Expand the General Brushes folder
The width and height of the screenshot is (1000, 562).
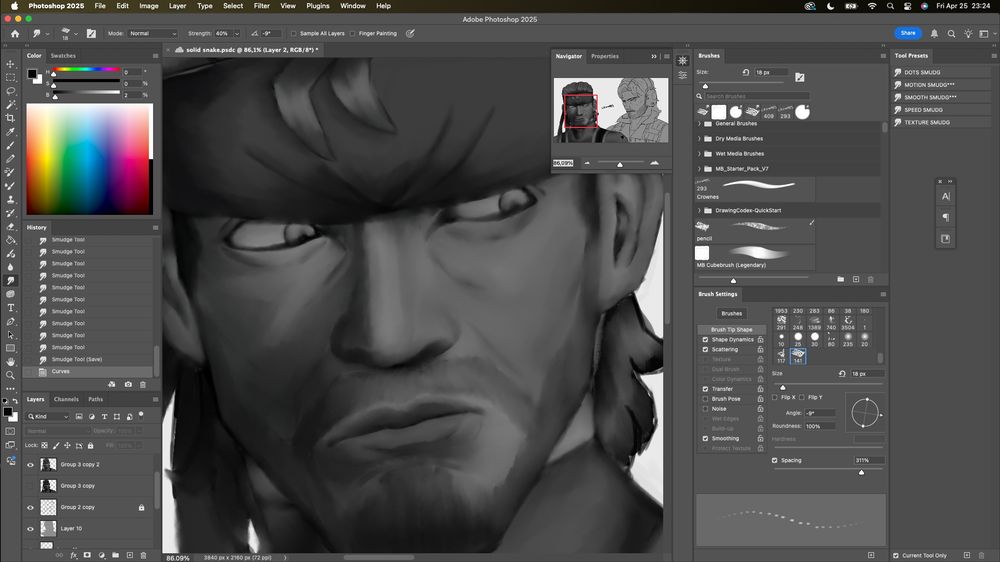click(700, 124)
